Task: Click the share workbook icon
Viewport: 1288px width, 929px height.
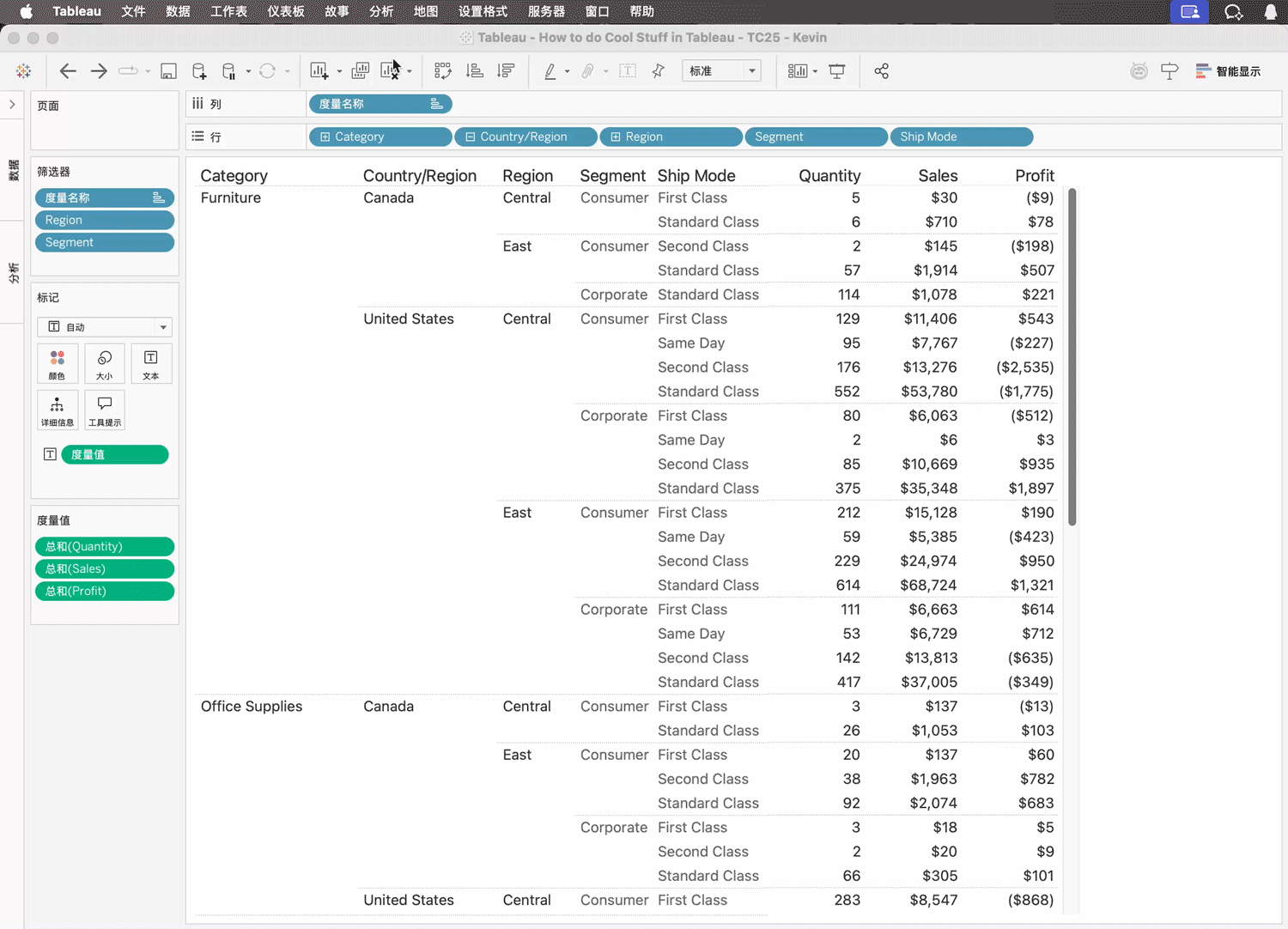Action: 881,71
